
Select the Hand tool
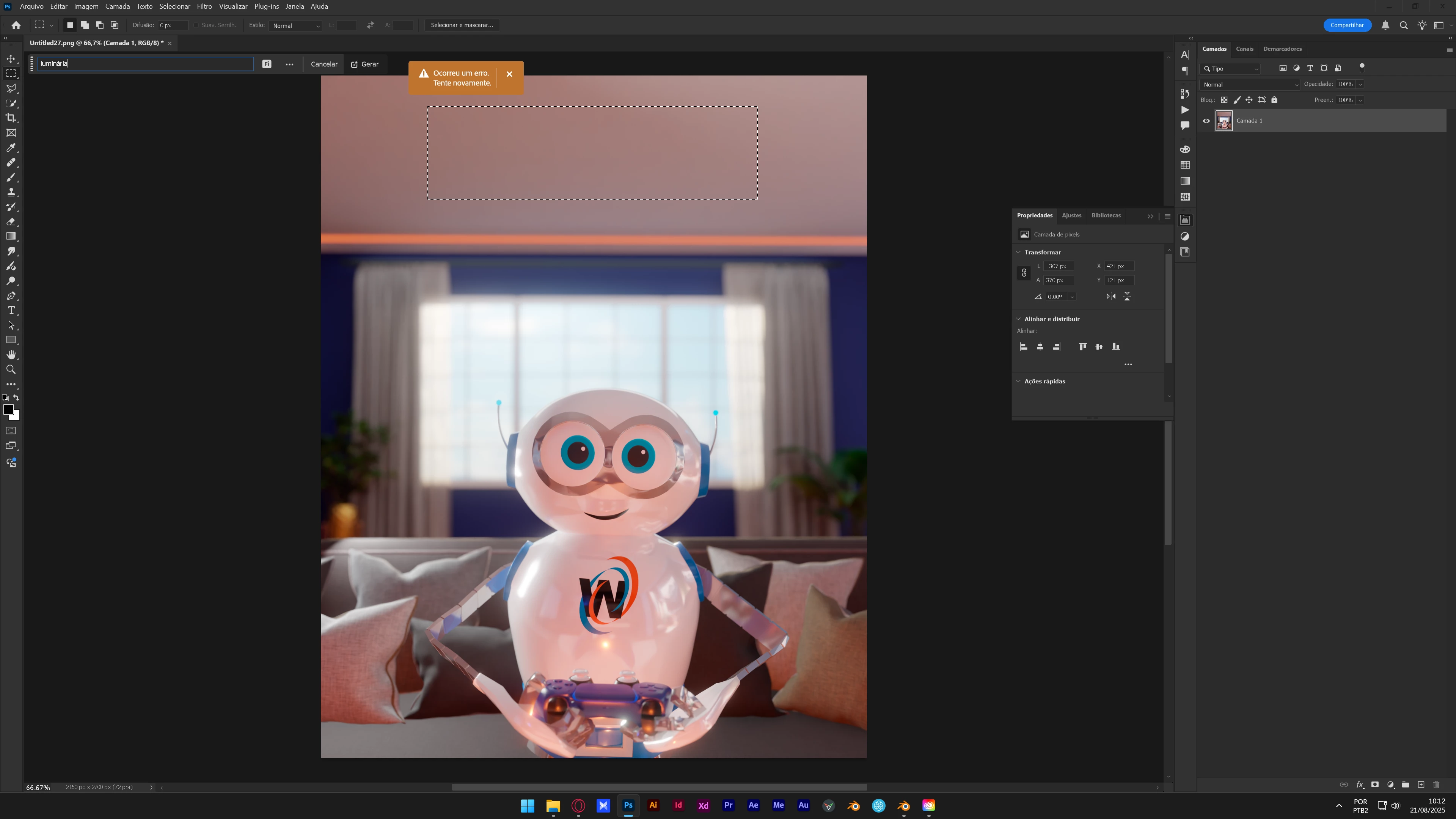[x=11, y=355]
